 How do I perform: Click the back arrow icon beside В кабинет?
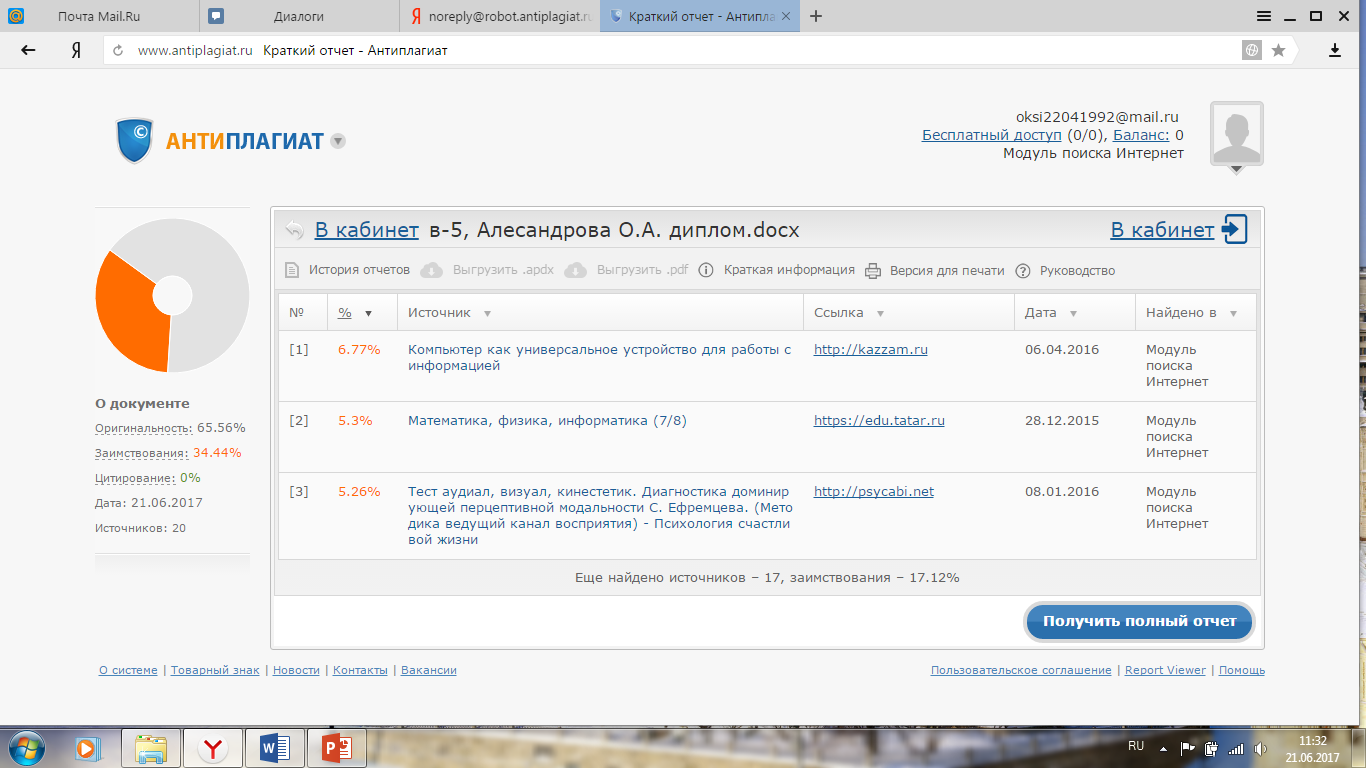click(294, 230)
